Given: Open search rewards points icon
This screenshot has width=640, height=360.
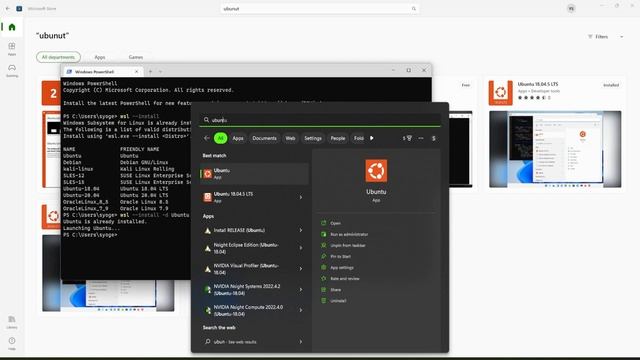Looking at the screenshot, I should [x=407, y=138].
